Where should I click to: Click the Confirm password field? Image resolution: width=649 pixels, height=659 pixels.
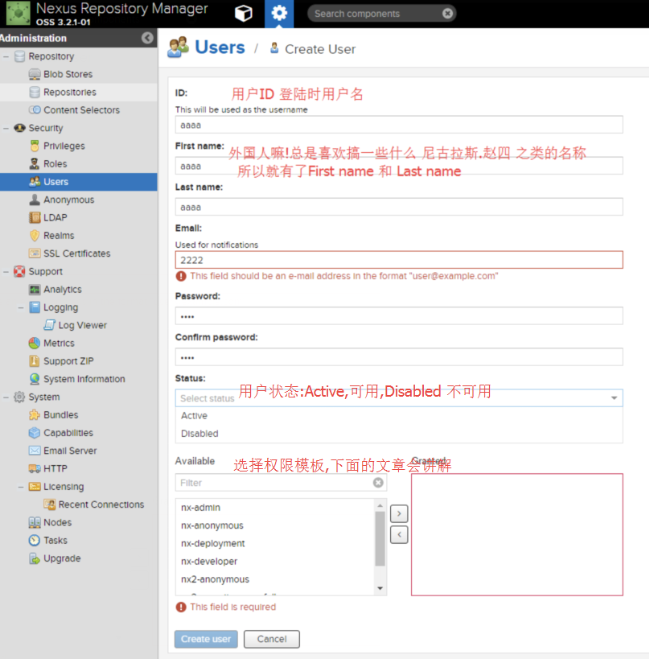pyautogui.click(x=398, y=357)
